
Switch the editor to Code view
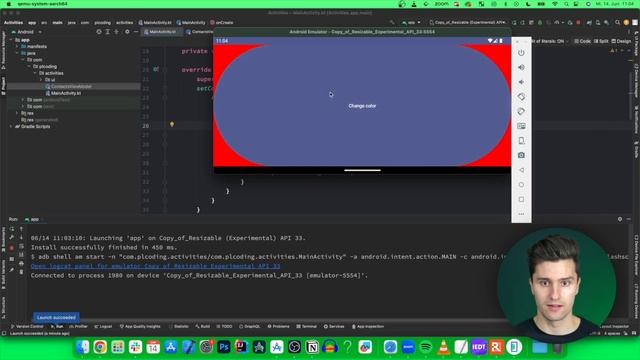[x=582, y=41]
